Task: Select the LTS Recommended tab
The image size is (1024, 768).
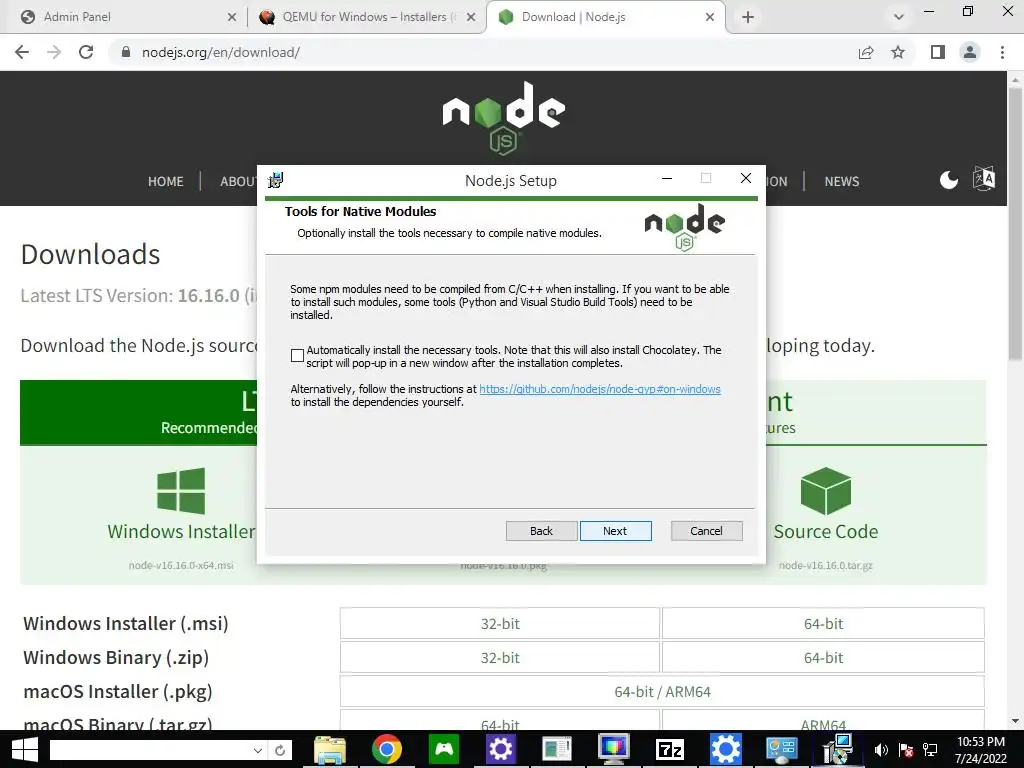Action: pos(138,413)
